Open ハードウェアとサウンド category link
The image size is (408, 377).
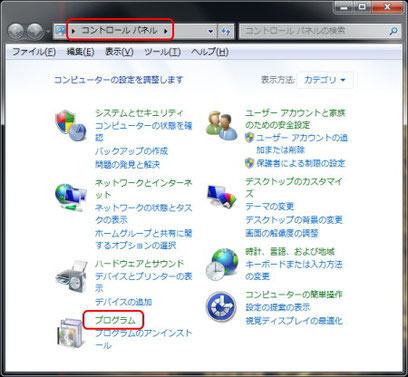(139, 264)
